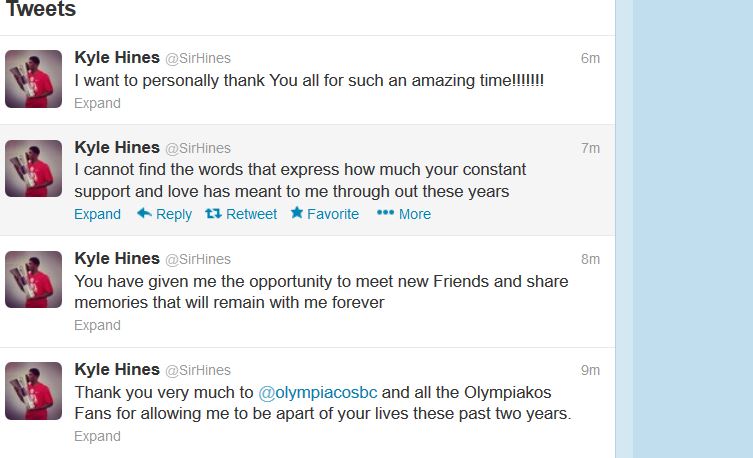Screen dimensions: 753x458
Task: Click the @SirHines handle on the last tweet
Action: click(197, 370)
